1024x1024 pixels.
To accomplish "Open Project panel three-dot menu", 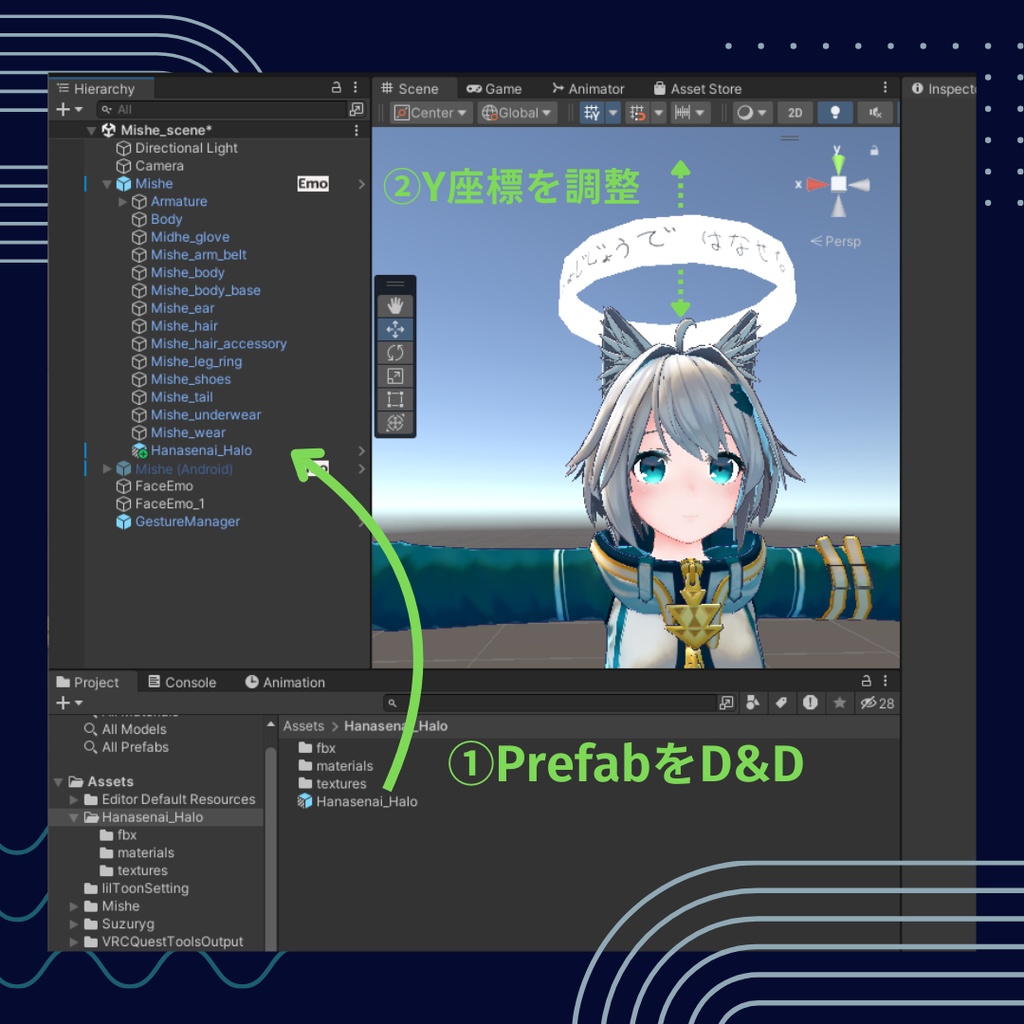I will coord(885,680).
